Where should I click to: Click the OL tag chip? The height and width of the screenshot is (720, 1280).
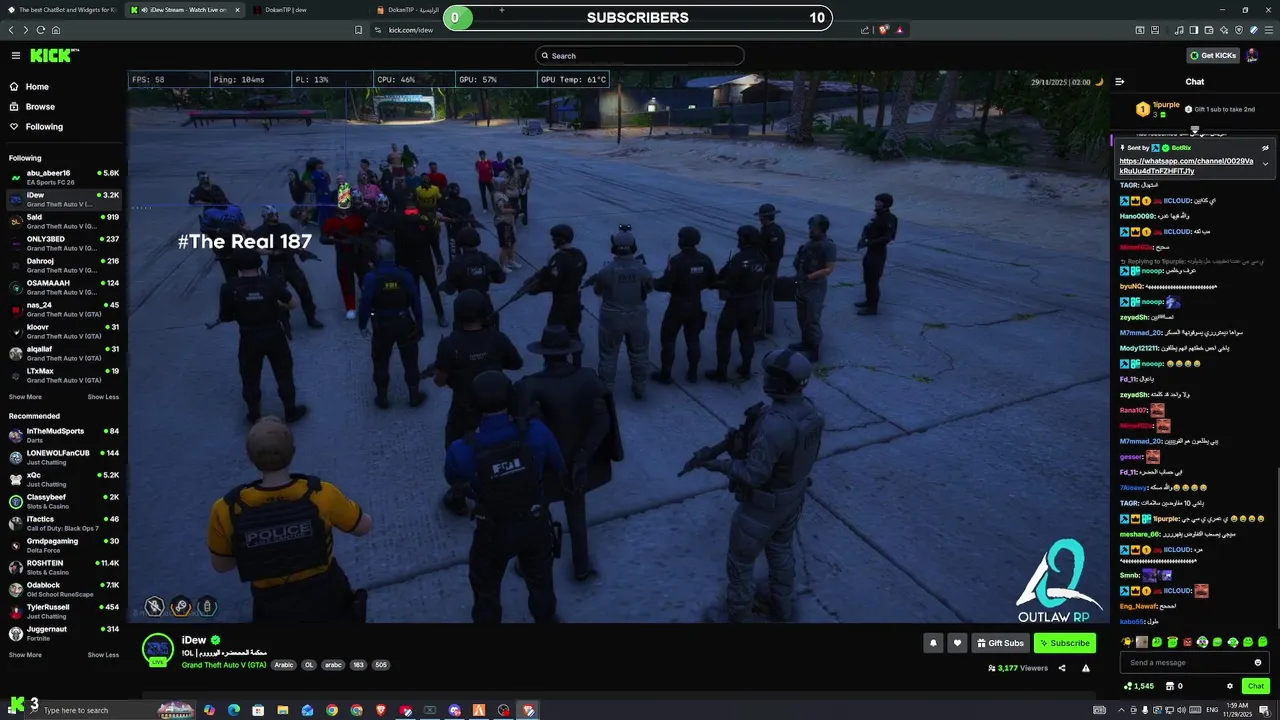point(309,665)
